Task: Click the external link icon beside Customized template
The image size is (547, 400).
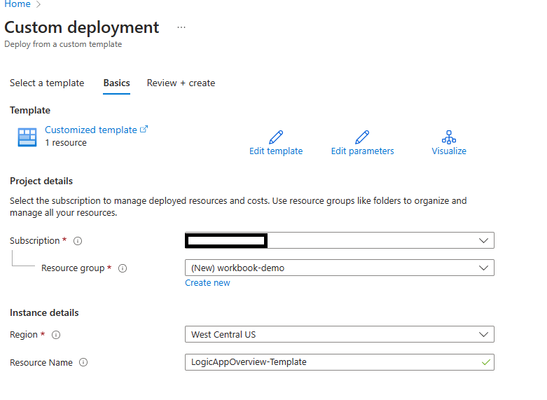Action: tap(144, 129)
